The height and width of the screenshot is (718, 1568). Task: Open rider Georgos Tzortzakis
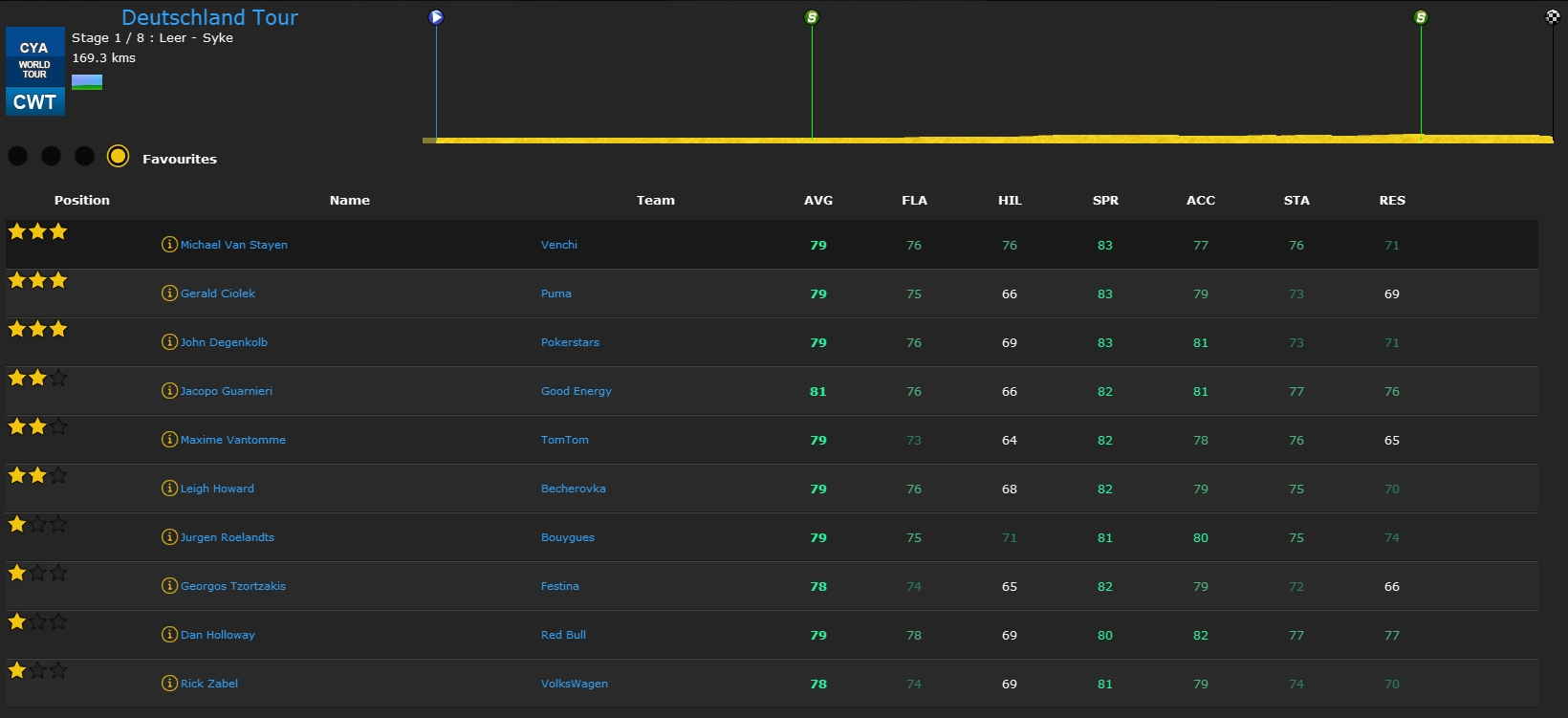tap(233, 586)
